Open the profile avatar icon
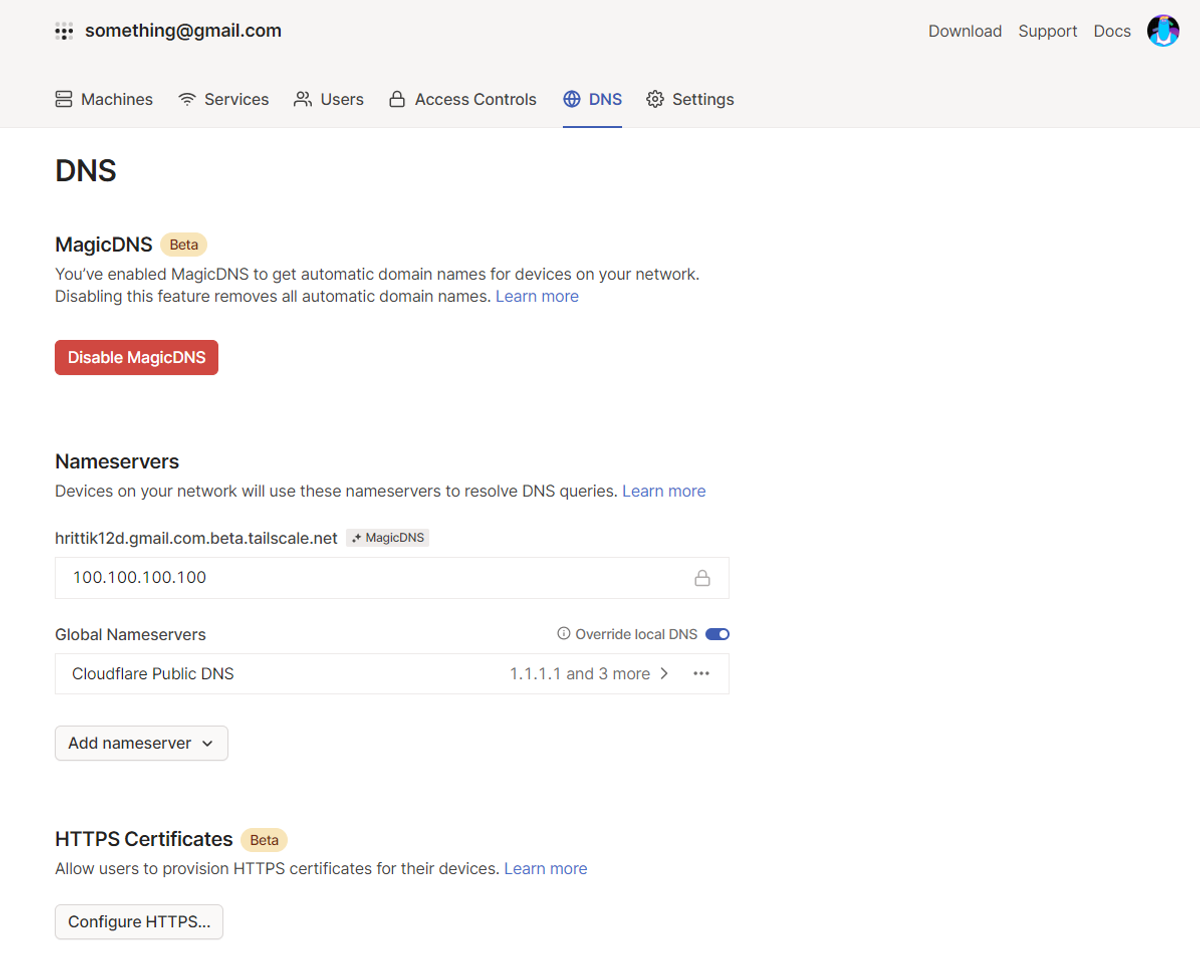The width and height of the screenshot is (1200, 955). coord(1163,31)
